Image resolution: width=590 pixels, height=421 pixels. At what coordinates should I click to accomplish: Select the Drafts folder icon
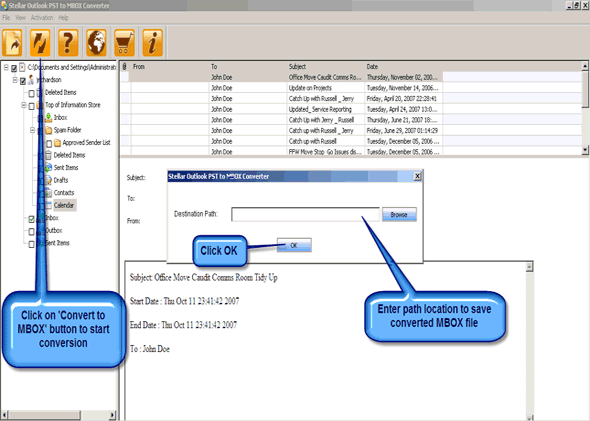(x=48, y=180)
